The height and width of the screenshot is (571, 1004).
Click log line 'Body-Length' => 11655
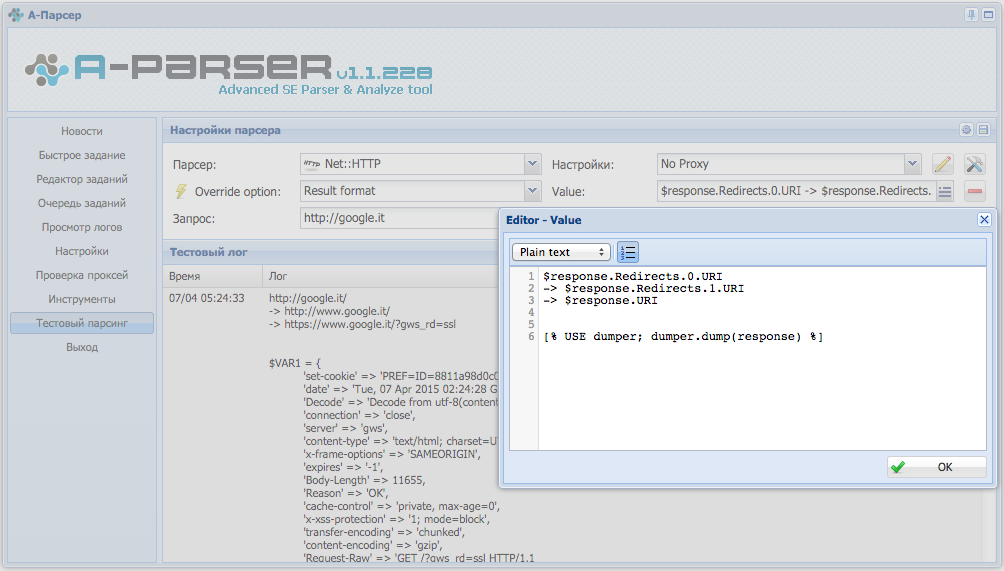364,480
